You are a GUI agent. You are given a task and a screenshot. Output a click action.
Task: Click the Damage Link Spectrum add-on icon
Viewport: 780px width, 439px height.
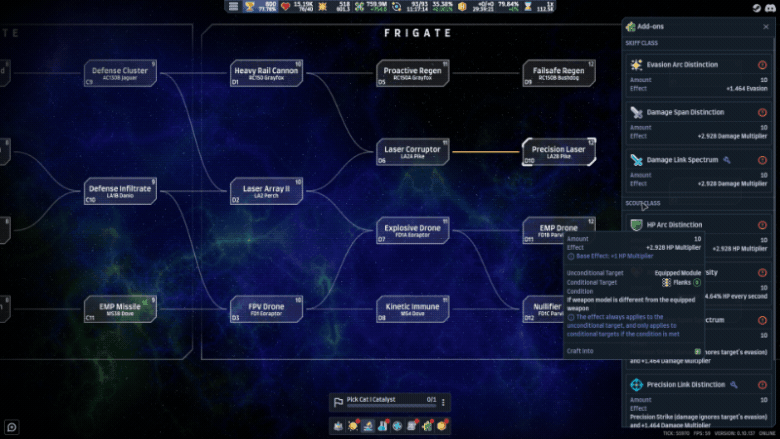pyautogui.click(x=637, y=160)
